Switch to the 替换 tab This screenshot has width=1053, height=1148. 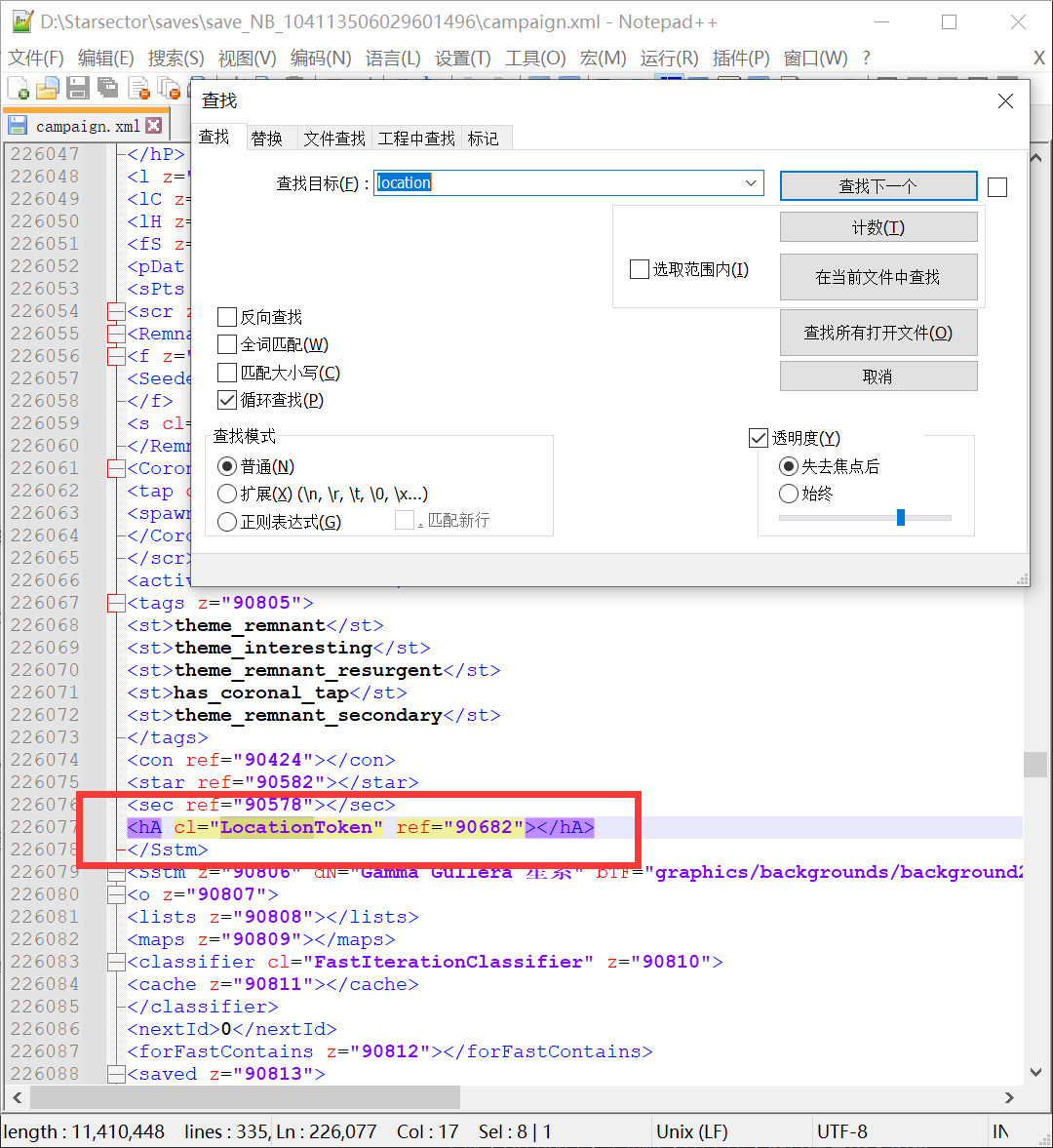pos(266,139)
